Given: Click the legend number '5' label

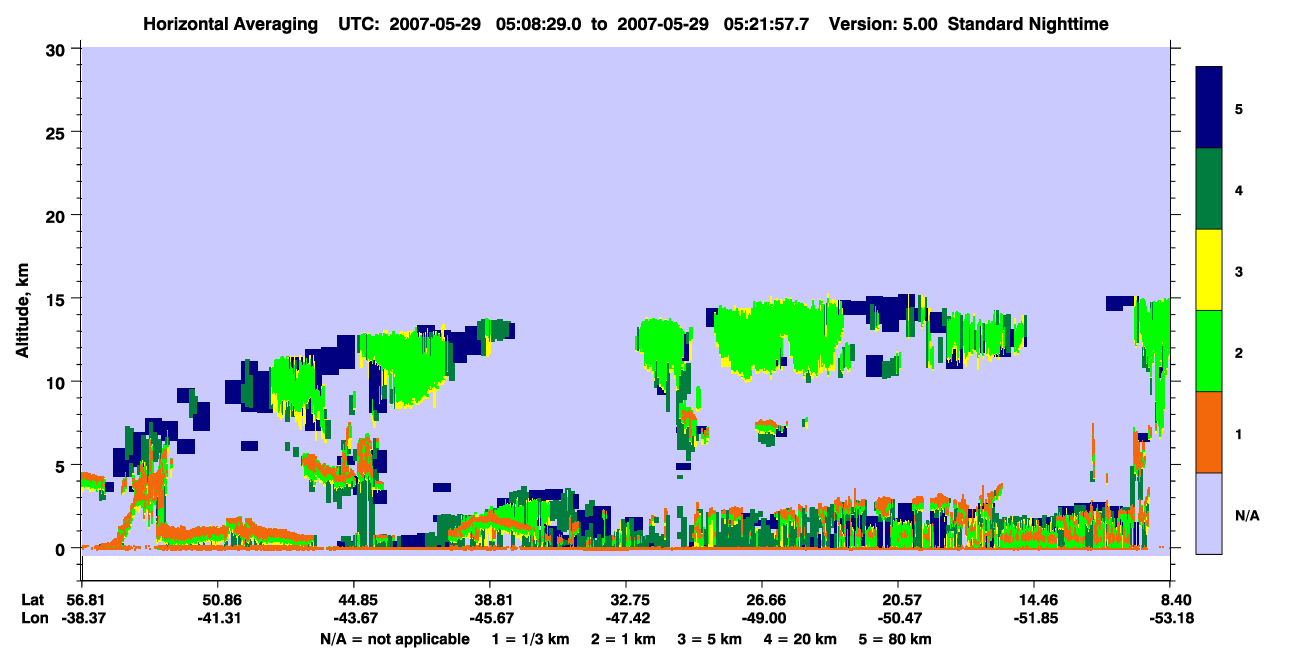Looking at the screenshot, I should [x=1238, y=108].
